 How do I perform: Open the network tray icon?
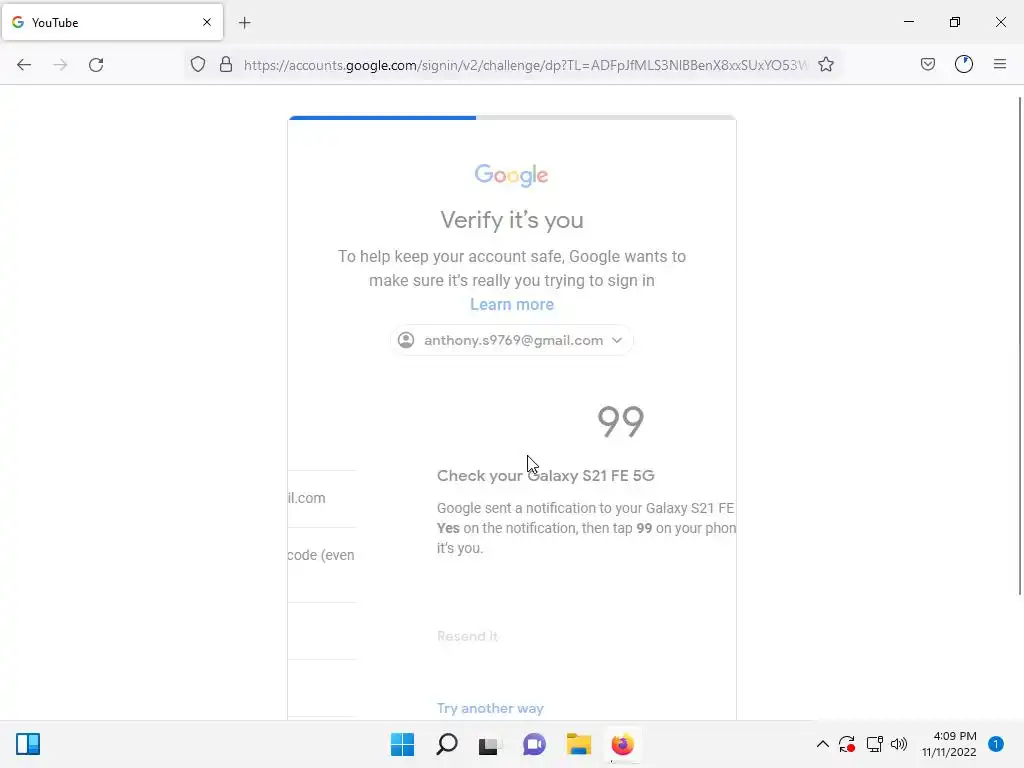(874, 744)
